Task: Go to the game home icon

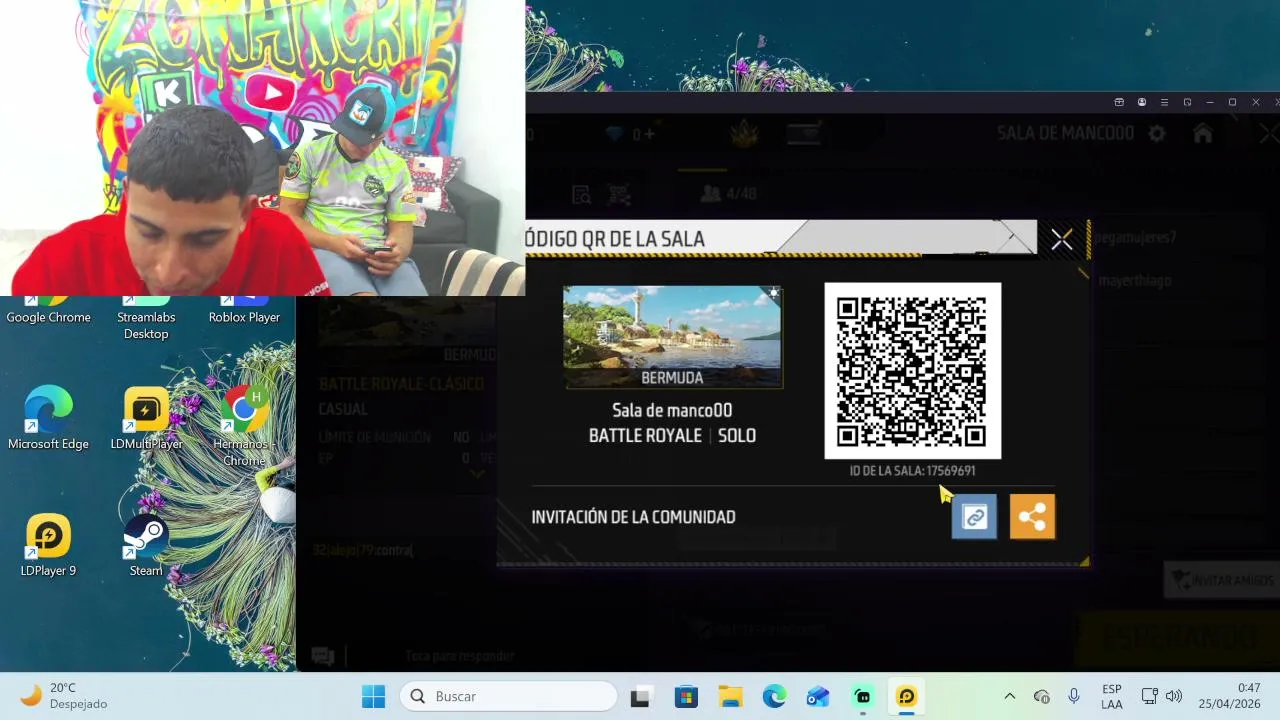Action: click(x=1203, y=133)
